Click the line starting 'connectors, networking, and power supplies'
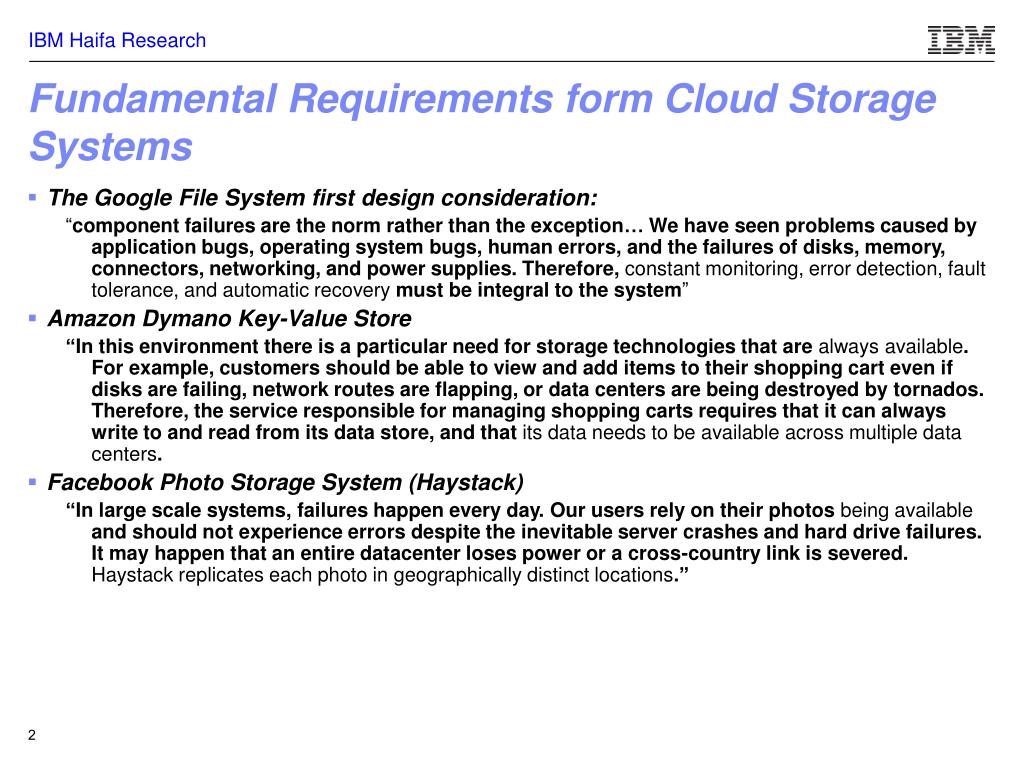This screenshot has width=1024, height=768. click(x=539, y=269)
